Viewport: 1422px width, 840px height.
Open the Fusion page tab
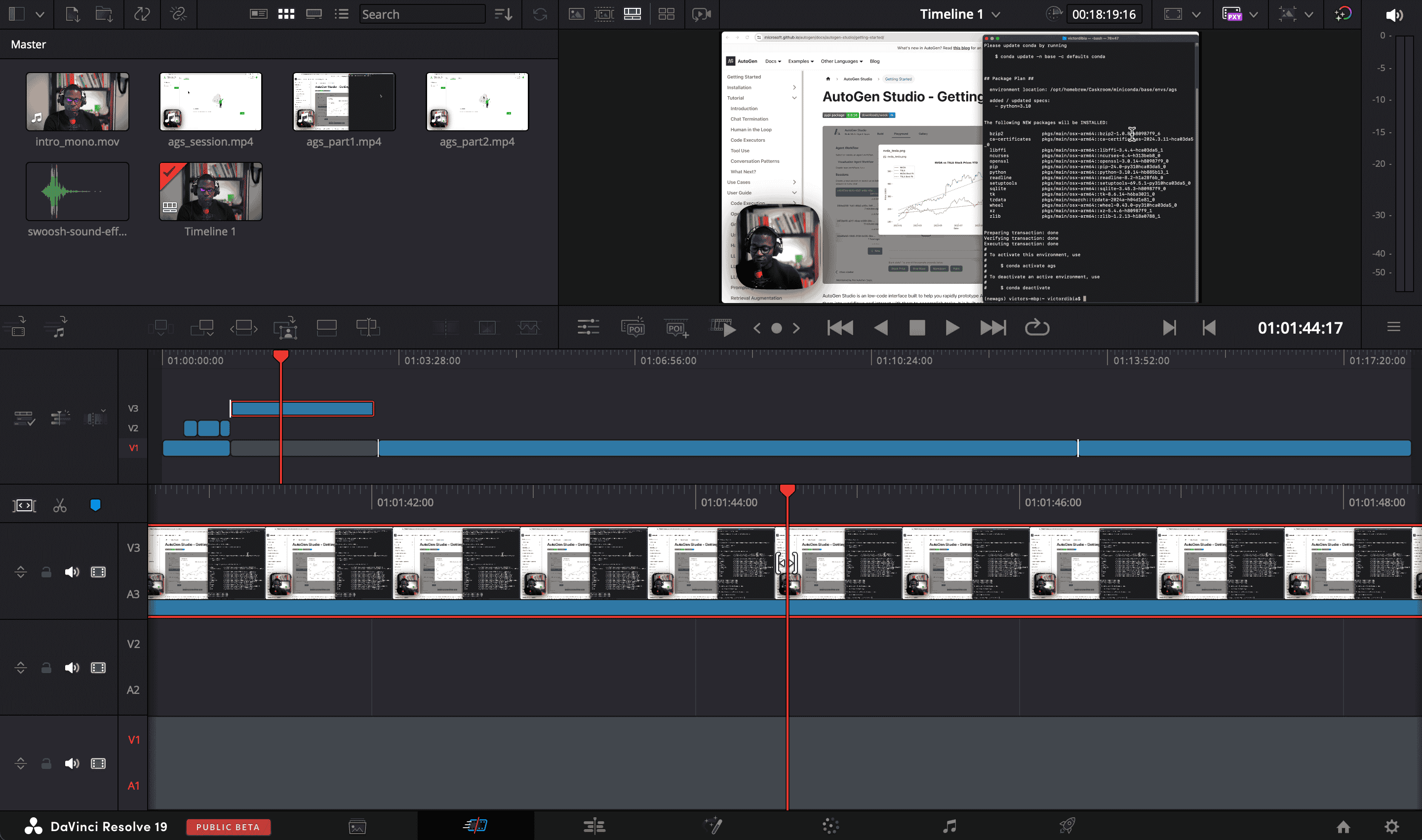tap(713, 826)
